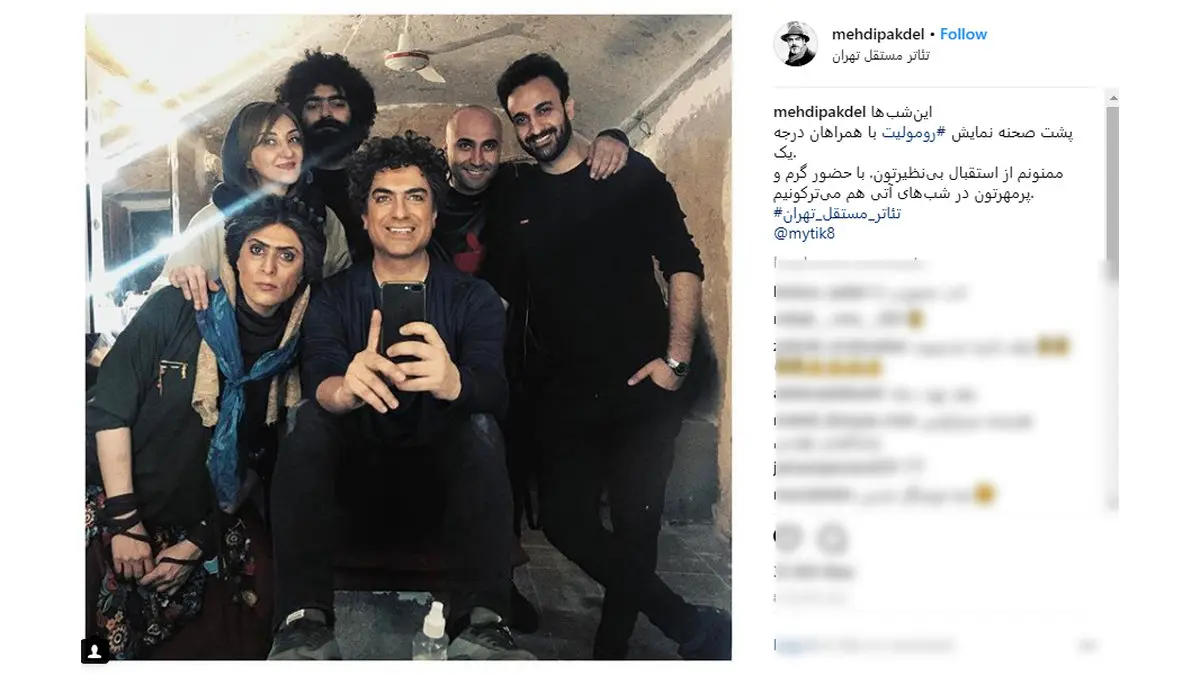Click the tagged people icon on photo
1200x675 pixels.
(x=94, y=651)
